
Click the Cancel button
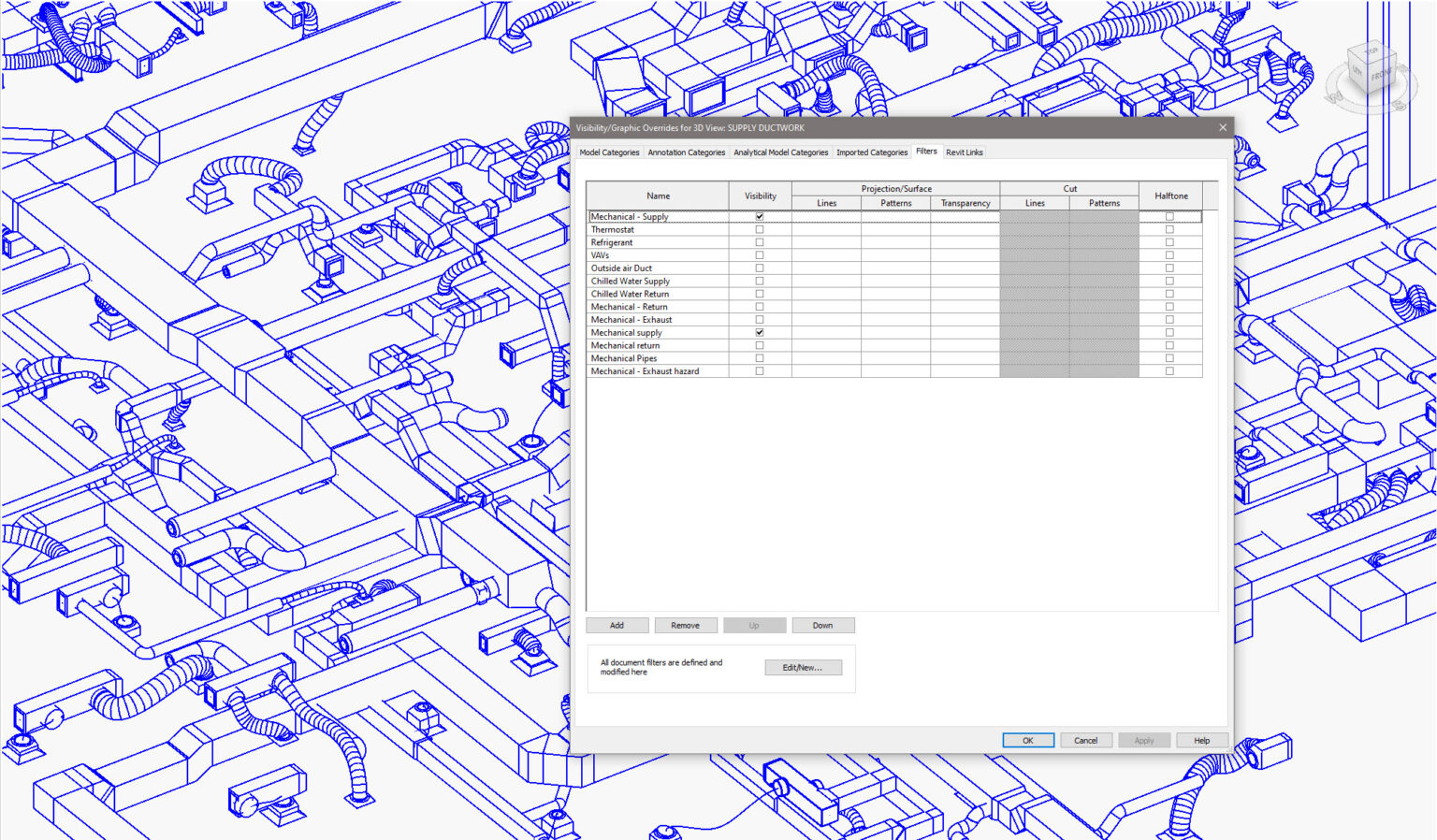1086,740
